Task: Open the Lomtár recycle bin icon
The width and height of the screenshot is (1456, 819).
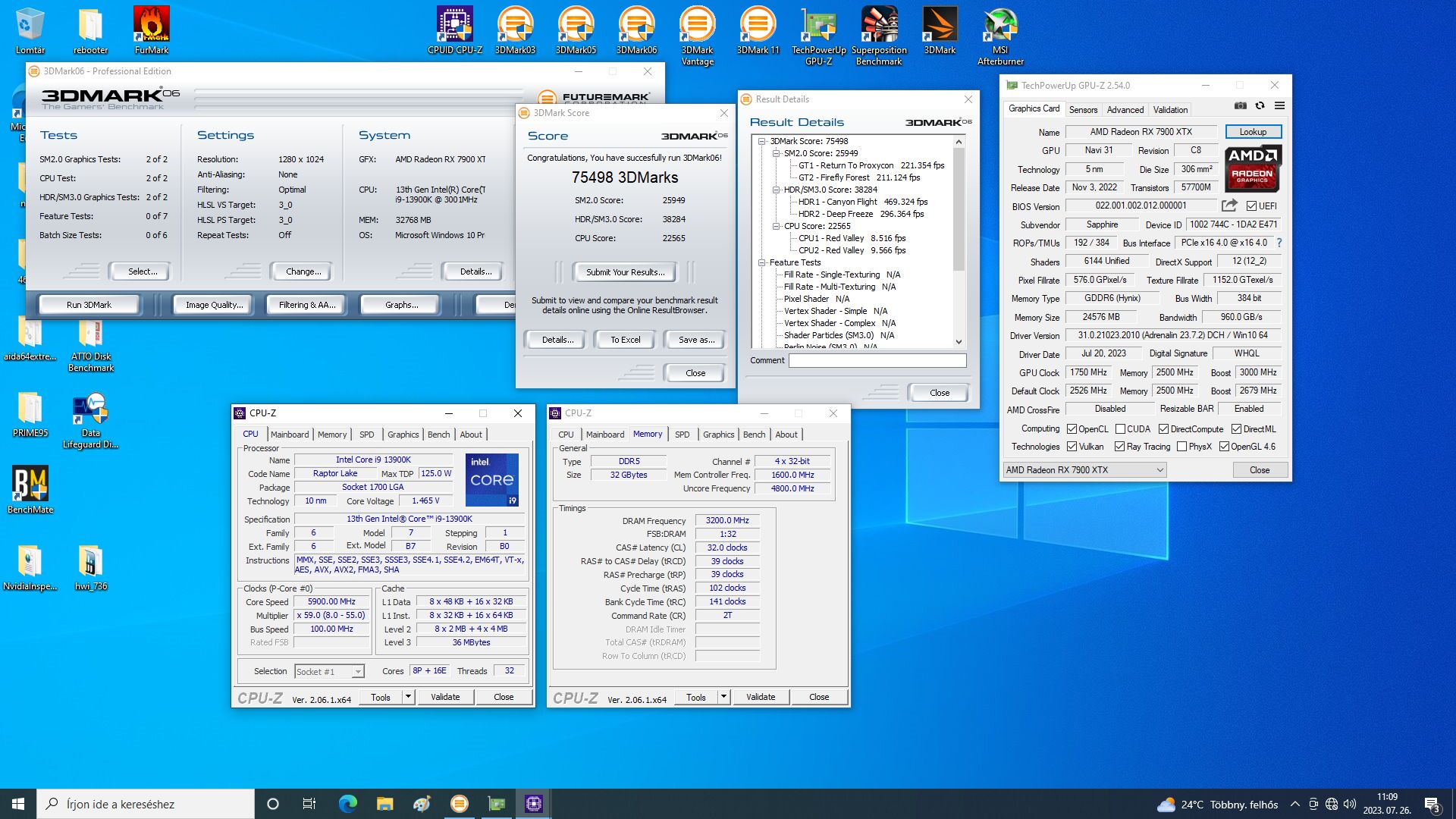Action: (x=30, y=30)
